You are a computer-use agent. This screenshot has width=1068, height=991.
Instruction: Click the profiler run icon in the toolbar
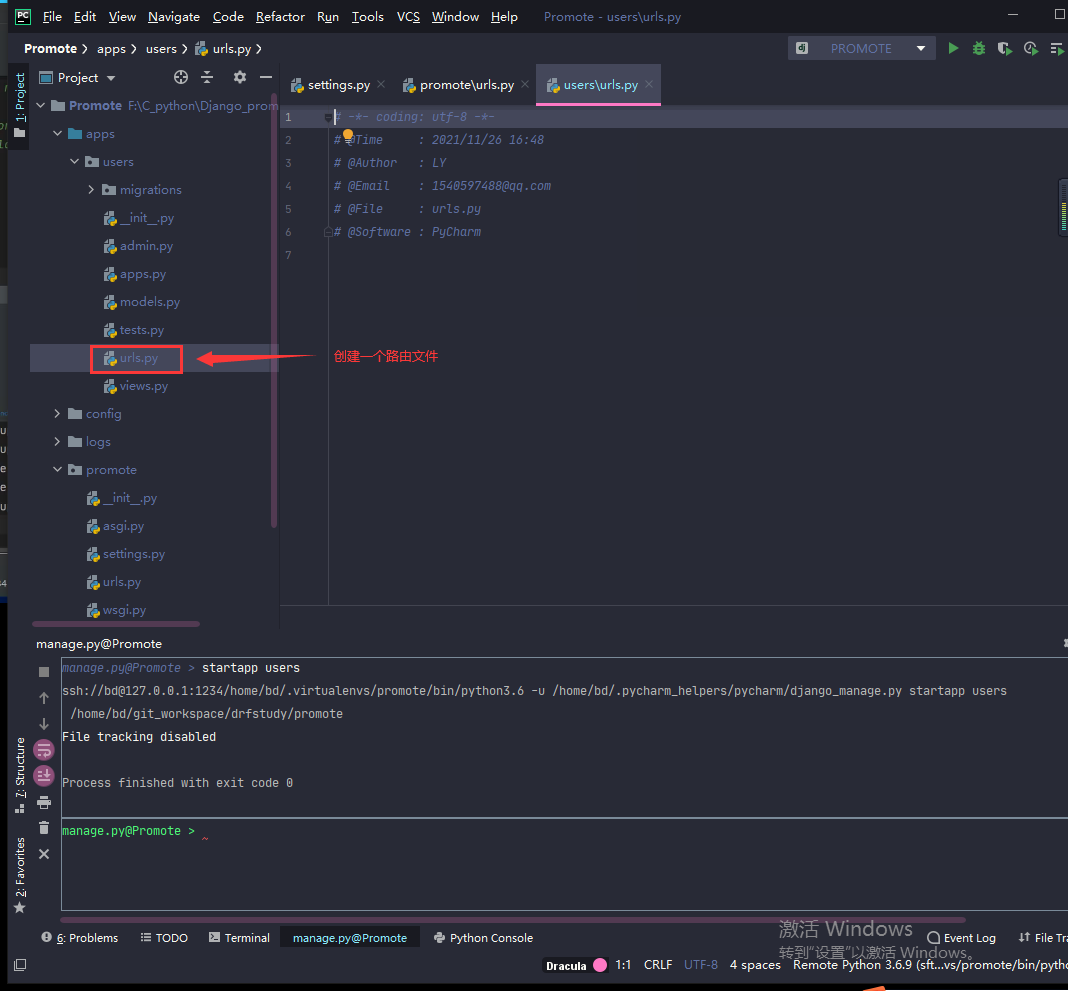1031,48
